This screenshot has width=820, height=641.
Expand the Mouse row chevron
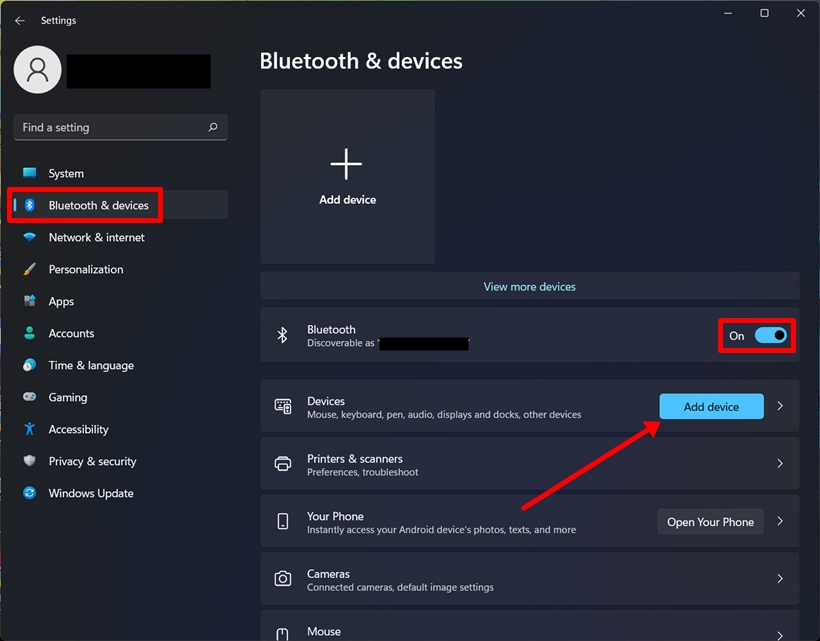[780, 635]
